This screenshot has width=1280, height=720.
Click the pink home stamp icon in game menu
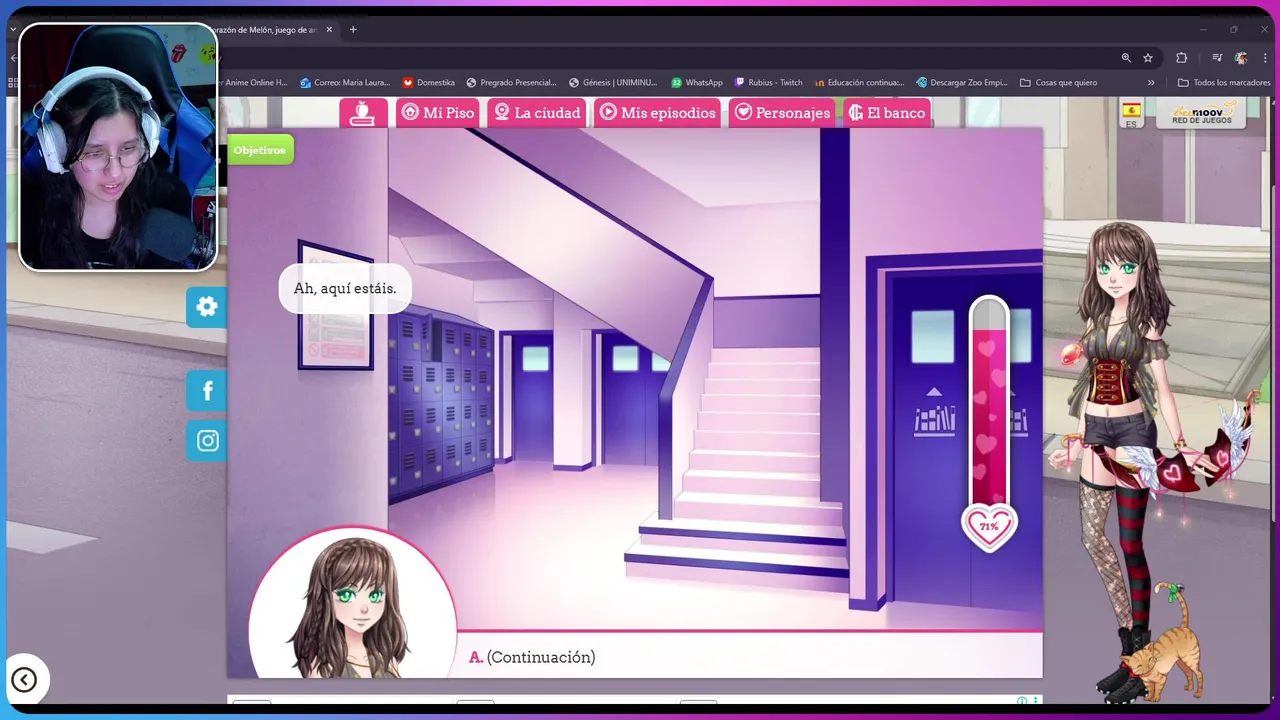[363, 112]
